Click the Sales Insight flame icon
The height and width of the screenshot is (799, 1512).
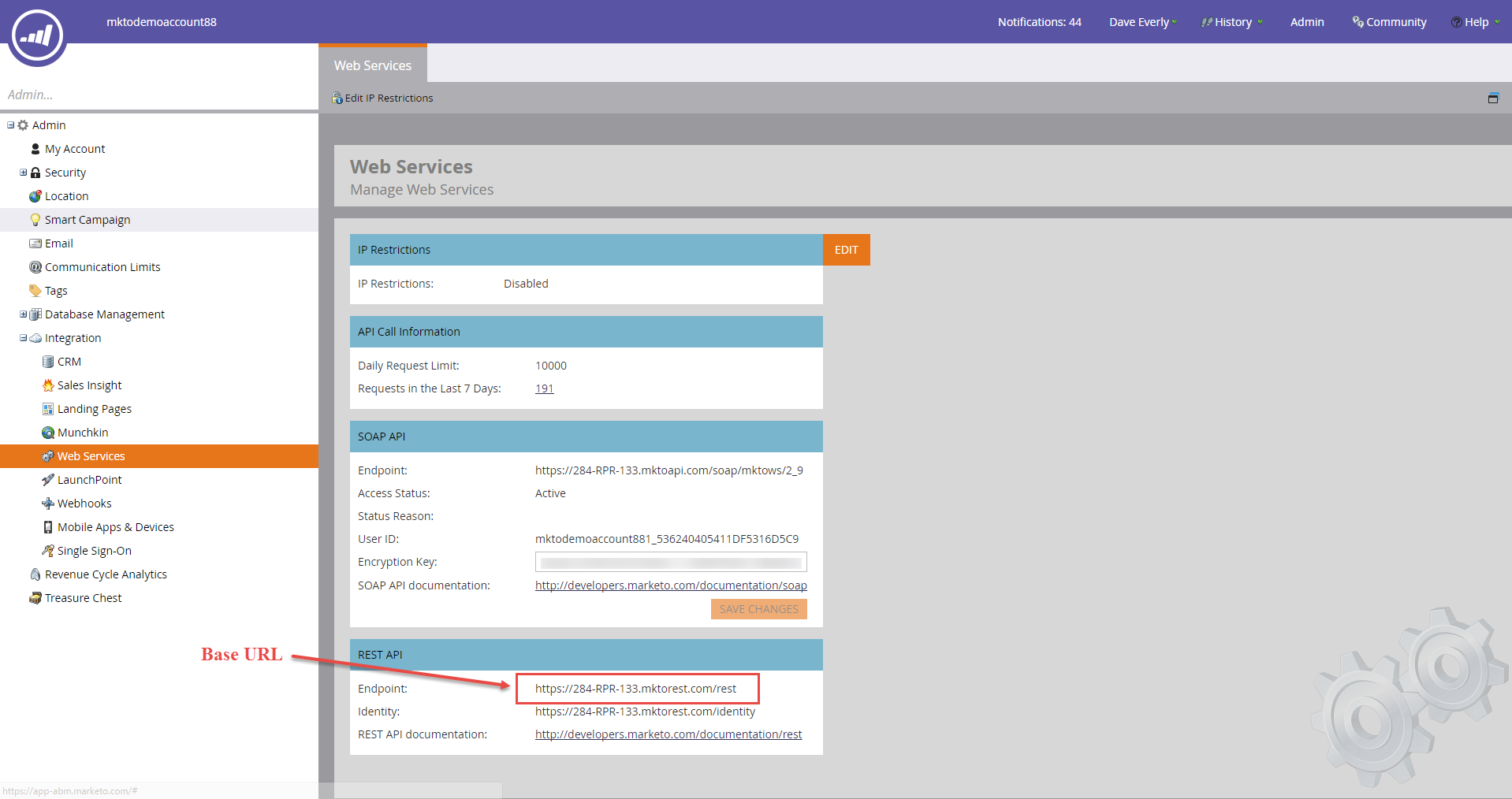48,385
